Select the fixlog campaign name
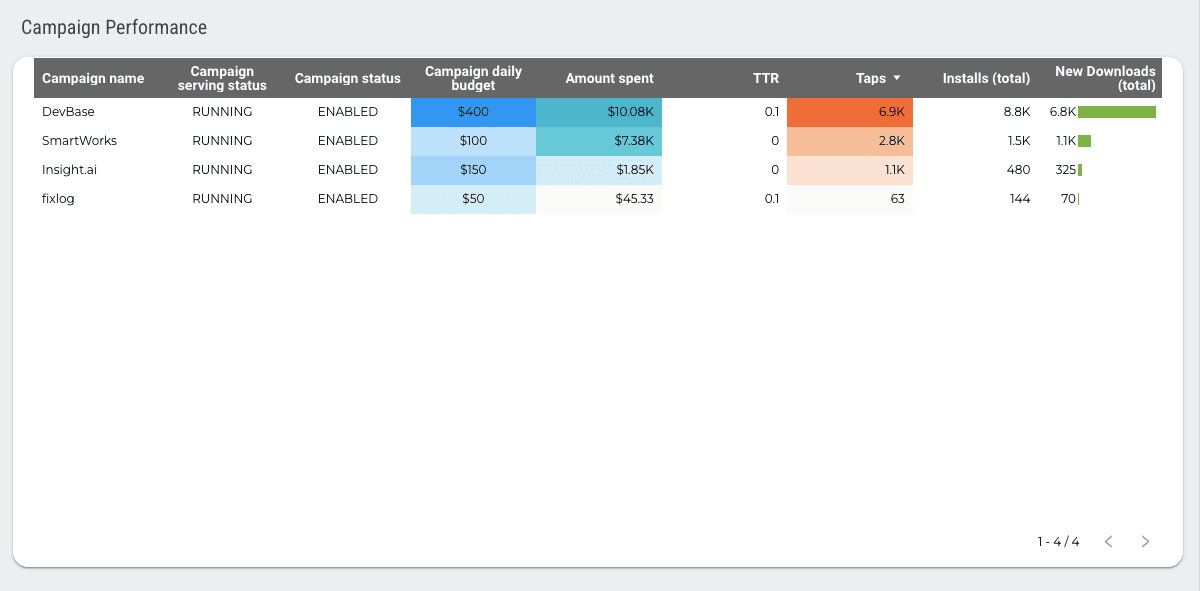The height and width of the screenshot is (591, 1200). pos(58,199)
